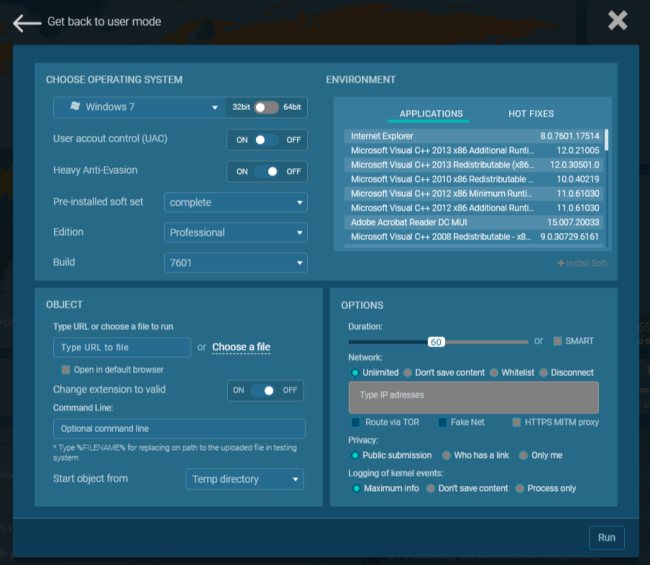Select Maximum info kernel logging
Screen dimensions: 650x565
pos(356,488)
